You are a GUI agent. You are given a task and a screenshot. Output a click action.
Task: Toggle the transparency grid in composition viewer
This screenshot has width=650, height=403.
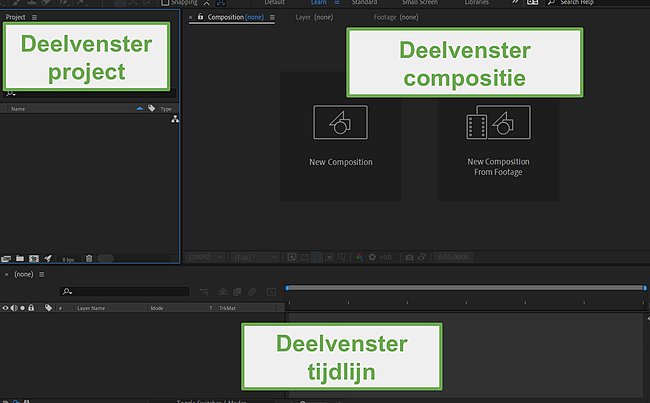coord(304,257)
